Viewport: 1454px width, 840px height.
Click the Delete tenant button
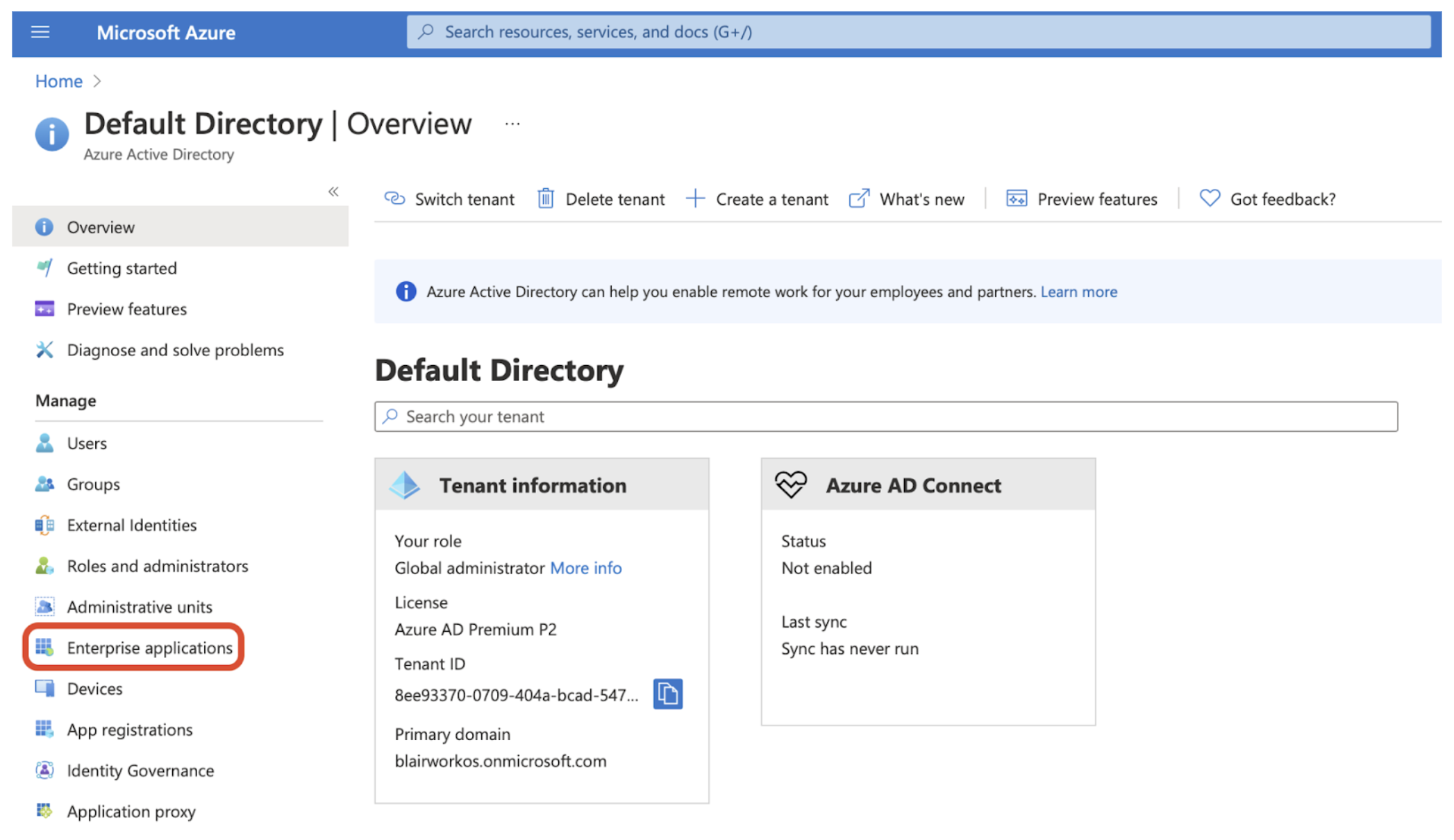(601, 199)
